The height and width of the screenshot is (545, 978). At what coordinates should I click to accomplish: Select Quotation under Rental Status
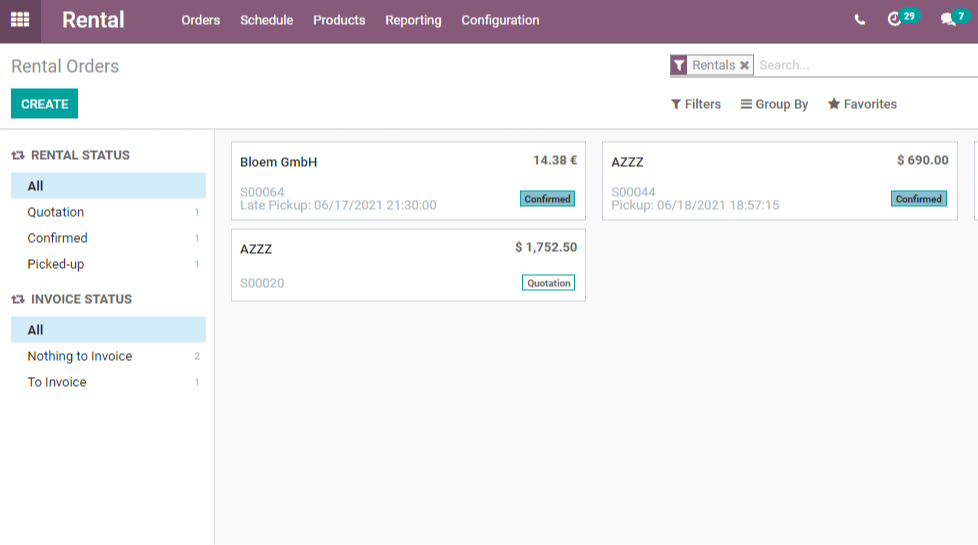coord(109,212)
